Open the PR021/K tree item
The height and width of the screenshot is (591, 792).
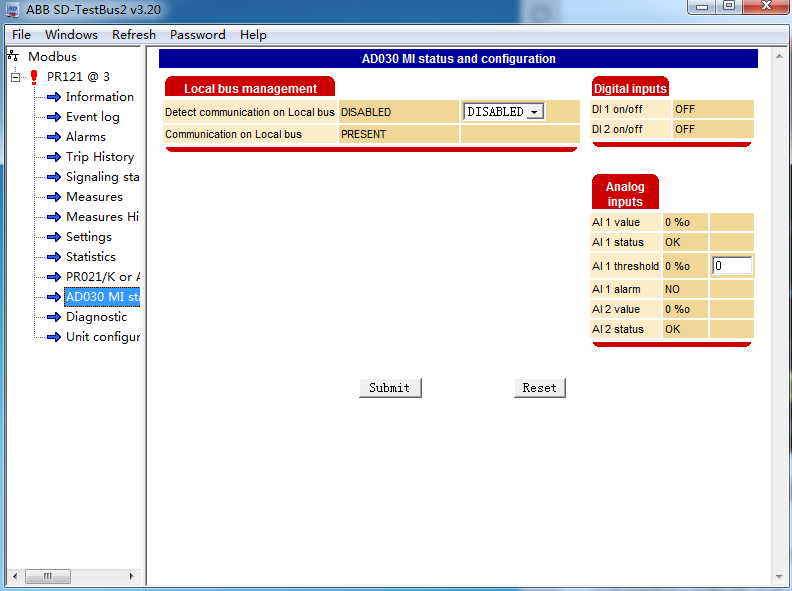(x=103, y=277)
